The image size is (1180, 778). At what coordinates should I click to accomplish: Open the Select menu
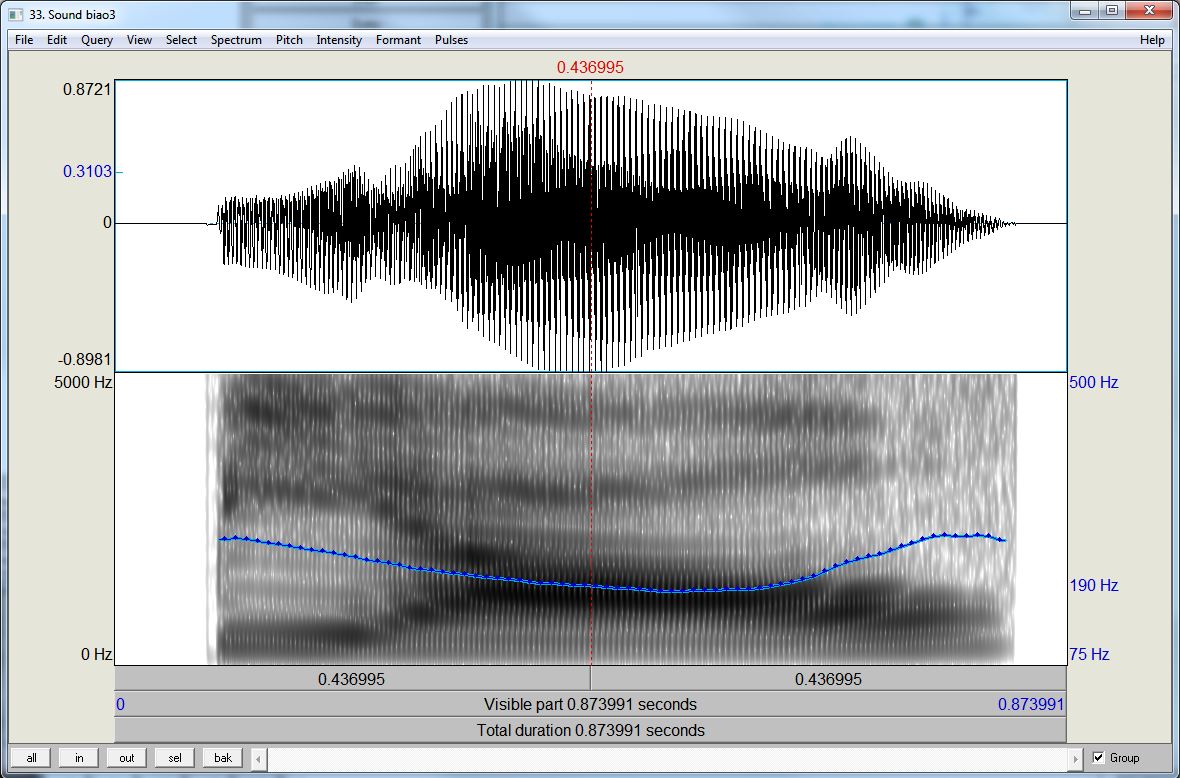[181, 40]
